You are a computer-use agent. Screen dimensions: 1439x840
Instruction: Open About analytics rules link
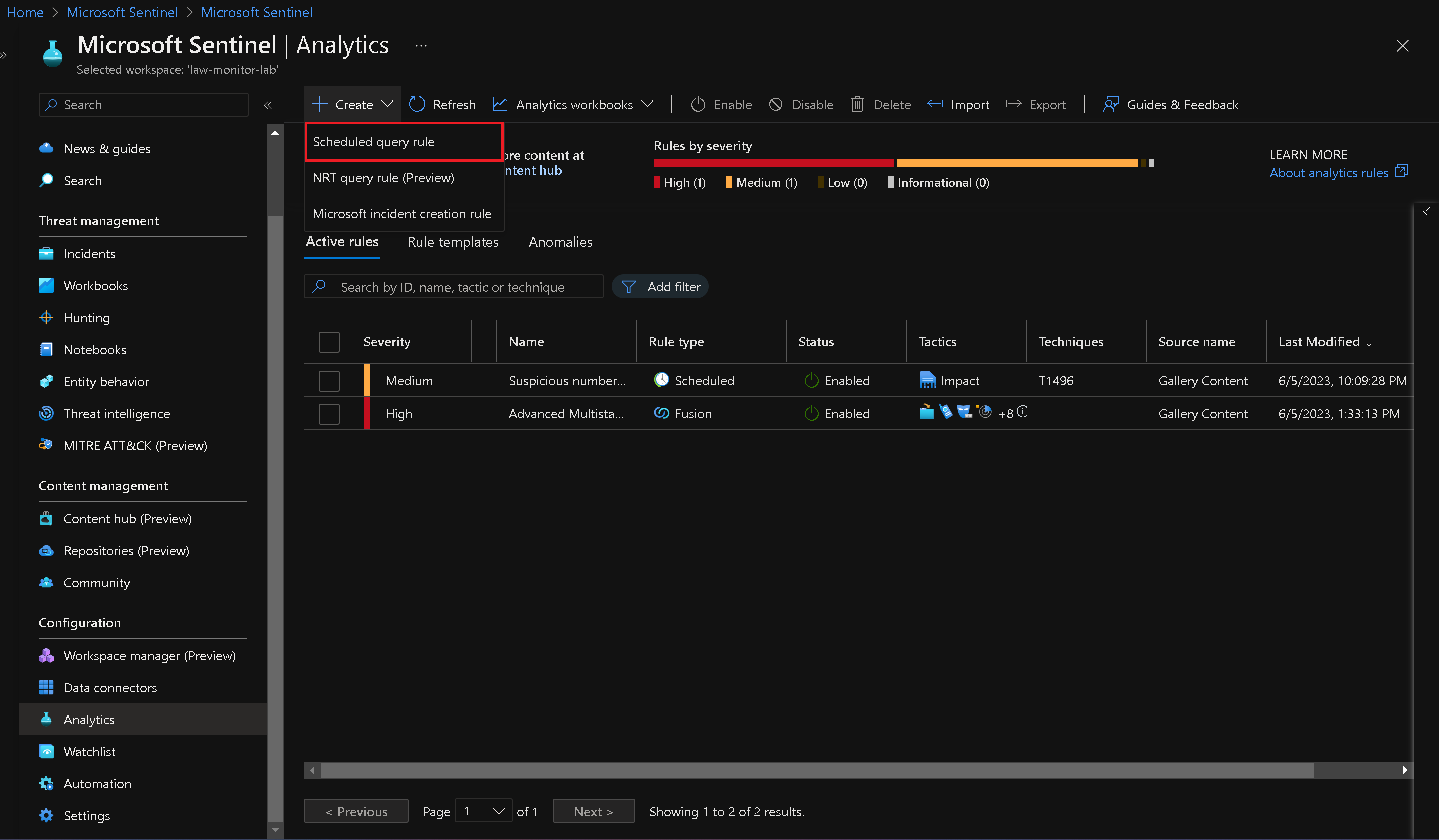(x=1338, y=172)
